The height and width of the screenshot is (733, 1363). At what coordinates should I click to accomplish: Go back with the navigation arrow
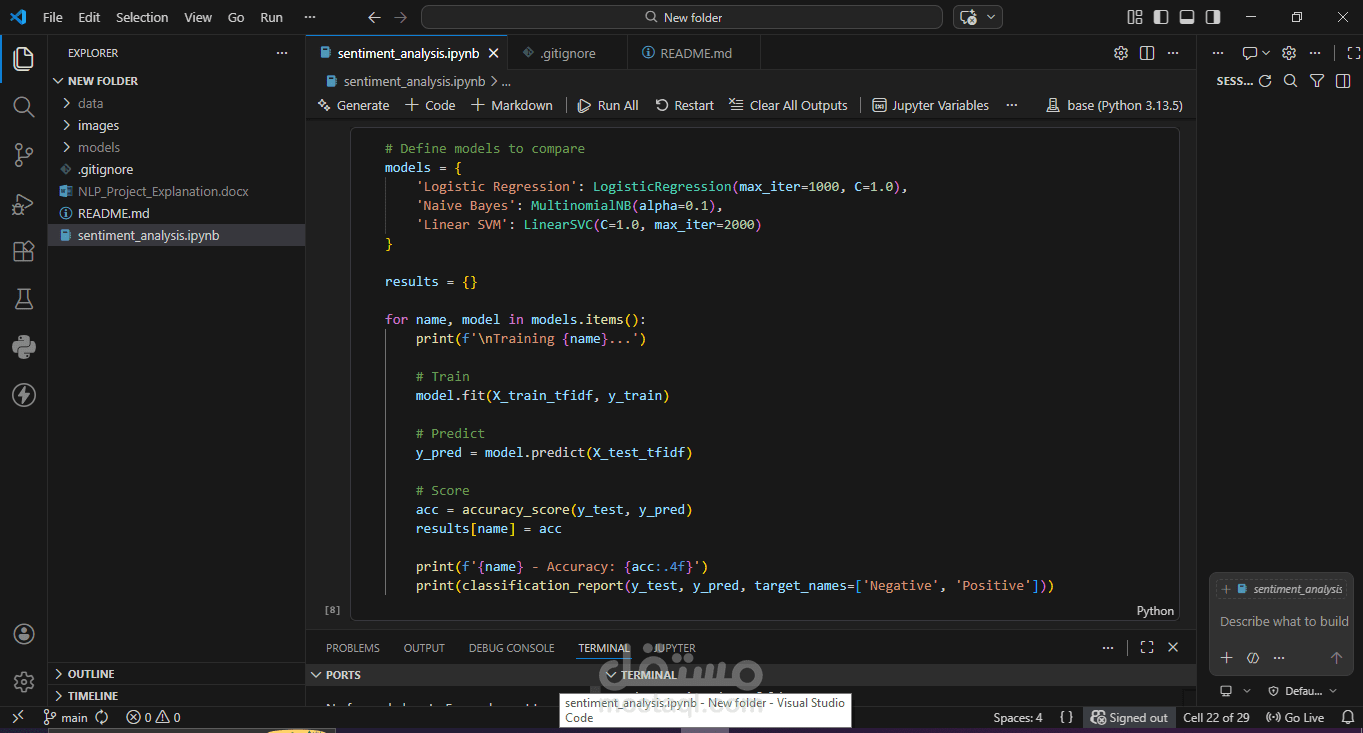tap(374, 17)
